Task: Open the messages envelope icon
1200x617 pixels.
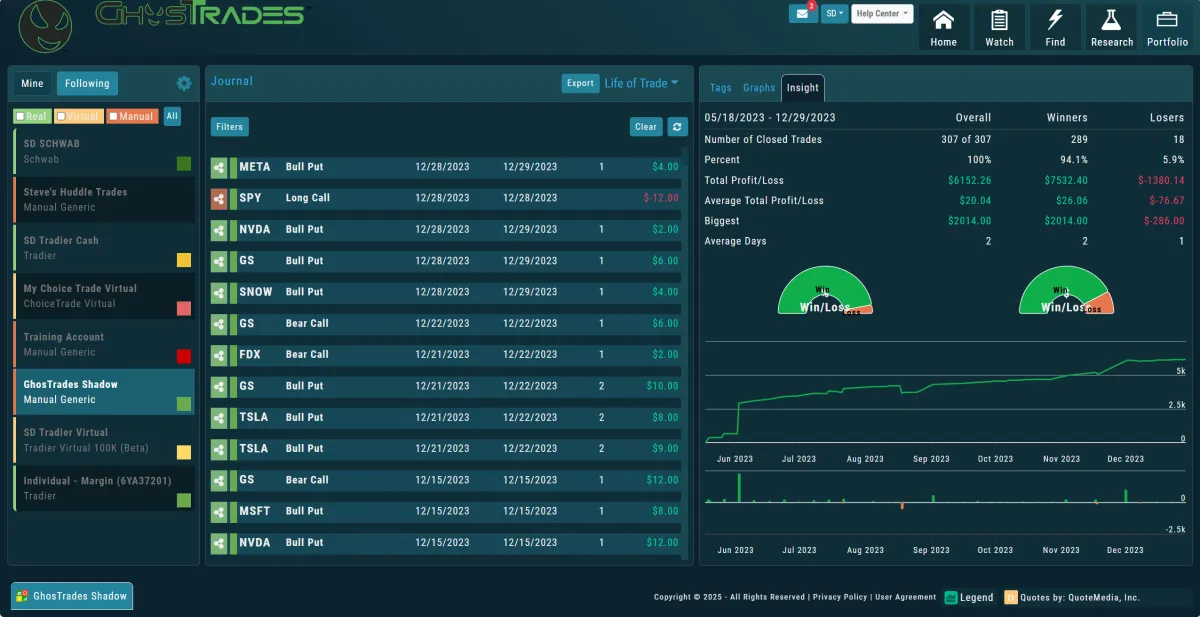Action: [803, 14]
